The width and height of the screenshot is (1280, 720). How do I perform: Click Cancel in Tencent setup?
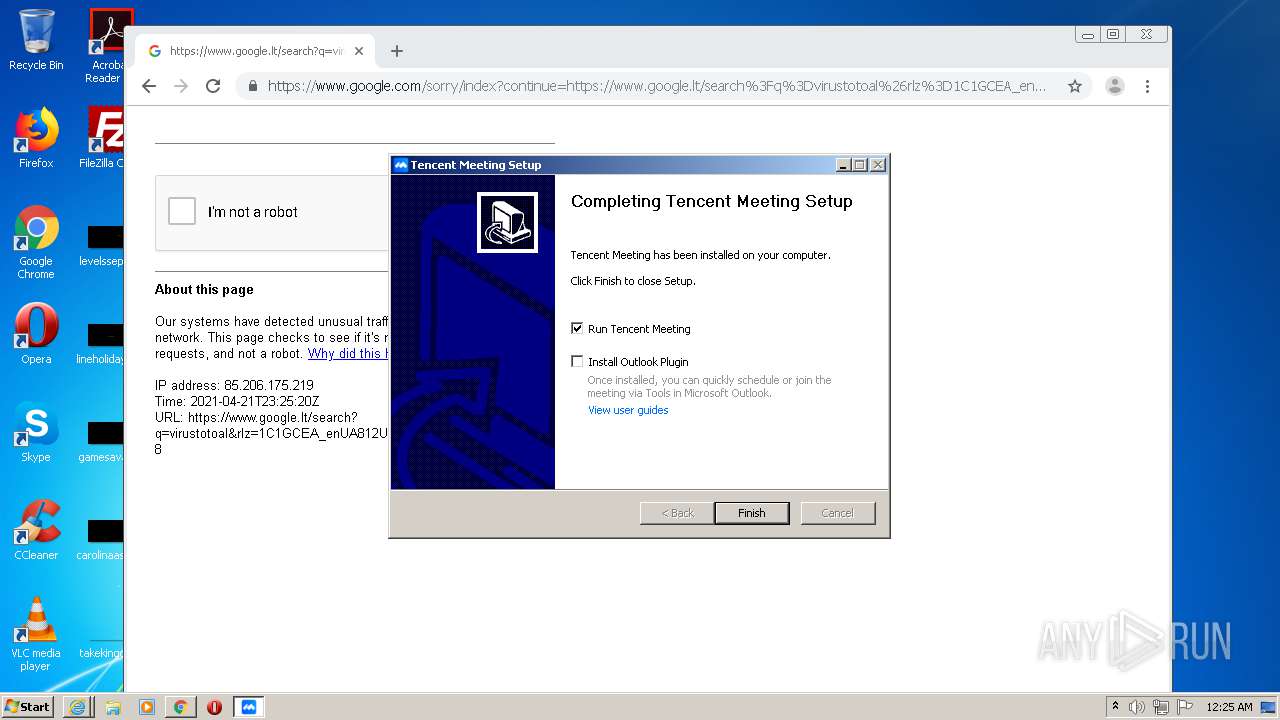click(x=838, y=513)
